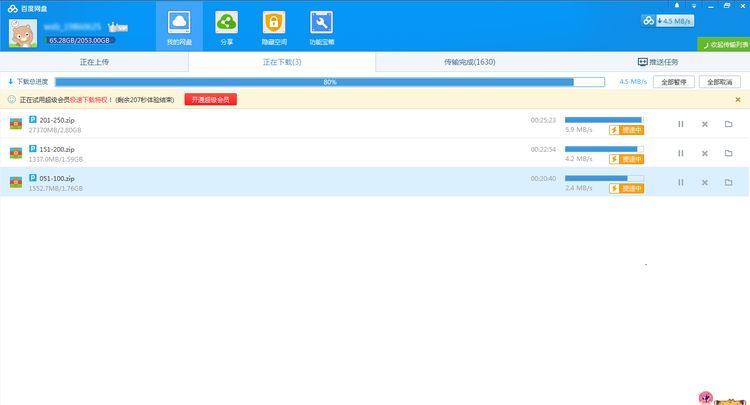Pause the 151-200.zip download
Image resolution: width=750 pixels, height=405 pixels.
(681, 153)
